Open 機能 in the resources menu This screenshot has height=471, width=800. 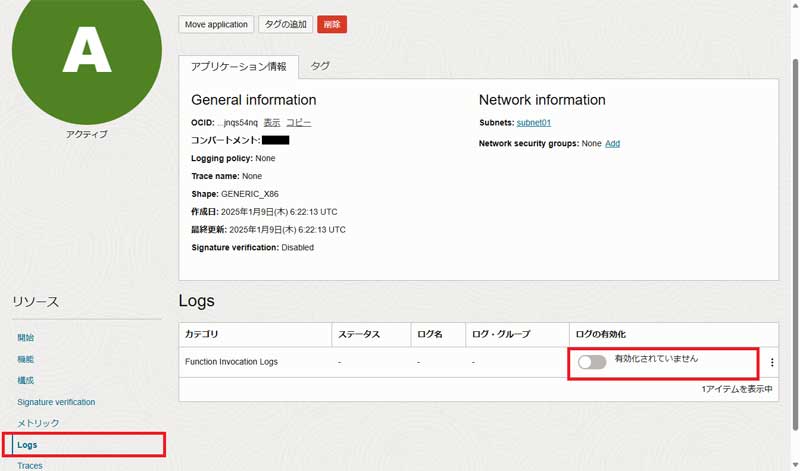pos(26,359)
